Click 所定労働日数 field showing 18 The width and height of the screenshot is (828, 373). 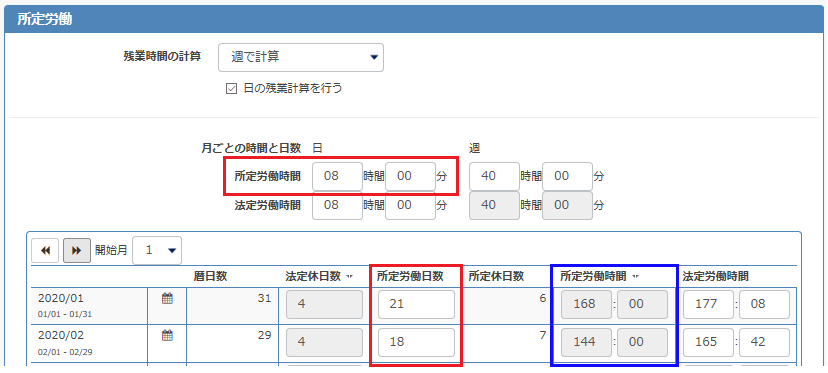[x=416, y=342]
